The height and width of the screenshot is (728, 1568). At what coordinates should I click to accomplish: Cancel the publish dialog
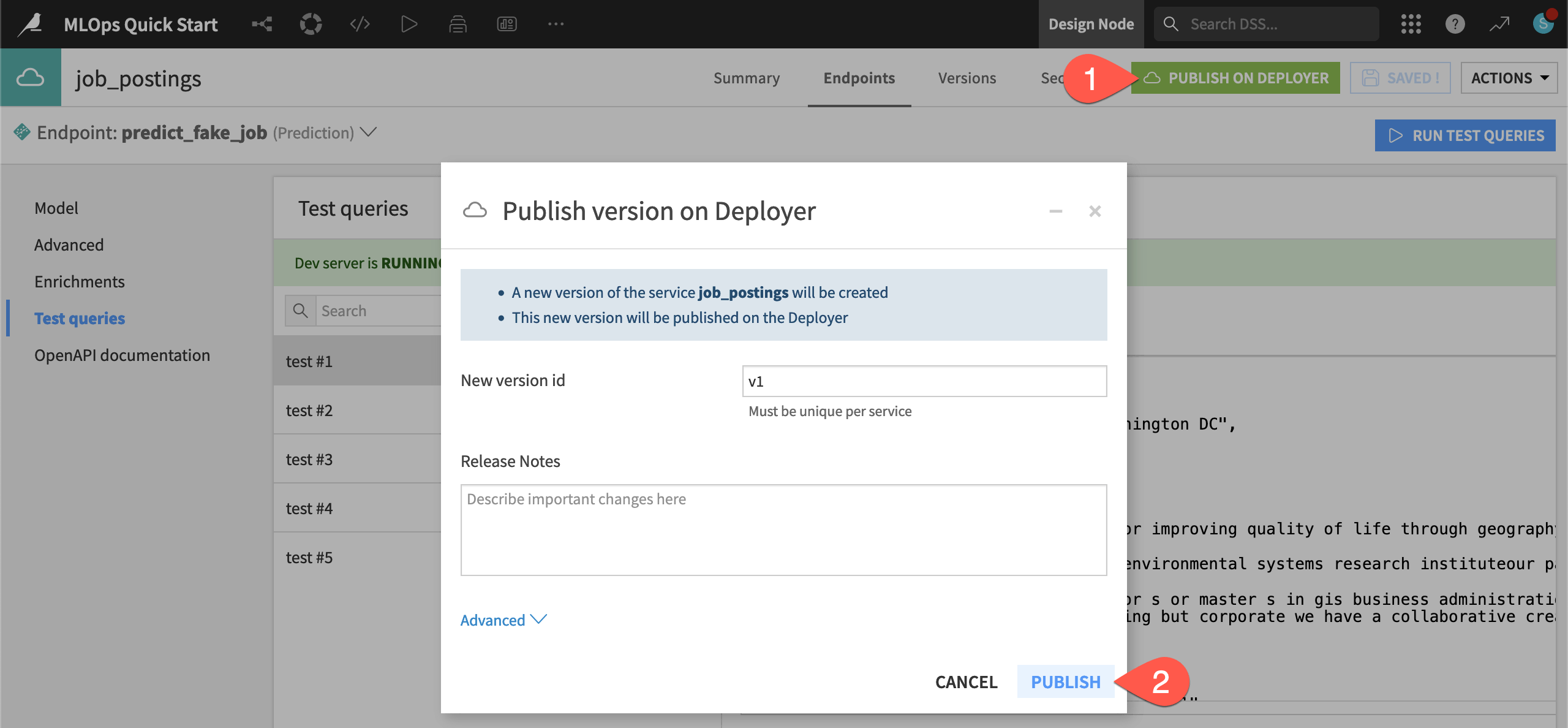[966, 681]
